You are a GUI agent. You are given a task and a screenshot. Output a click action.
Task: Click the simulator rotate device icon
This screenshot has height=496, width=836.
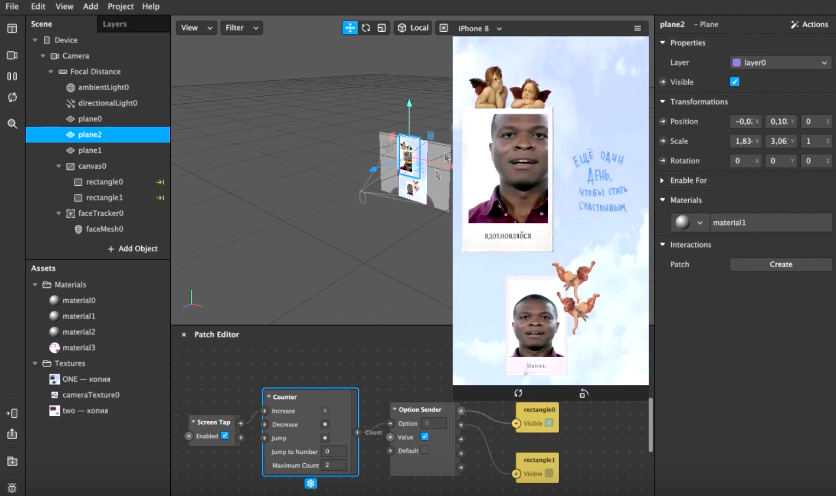[x=584, y=393]
